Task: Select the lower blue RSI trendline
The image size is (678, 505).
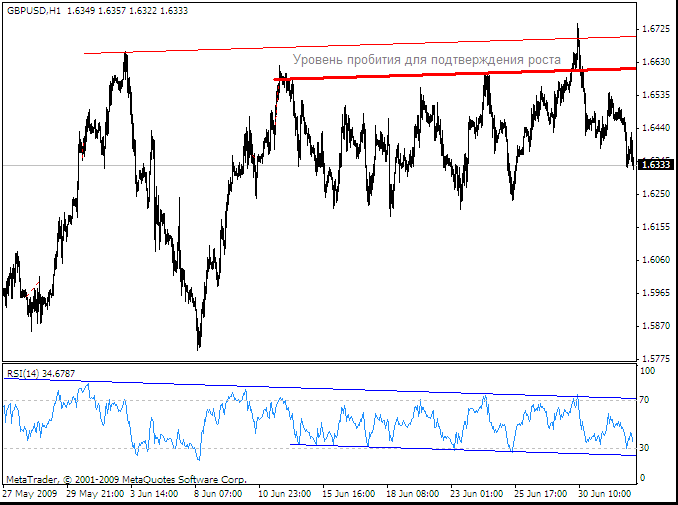Action: pos(463,450)
